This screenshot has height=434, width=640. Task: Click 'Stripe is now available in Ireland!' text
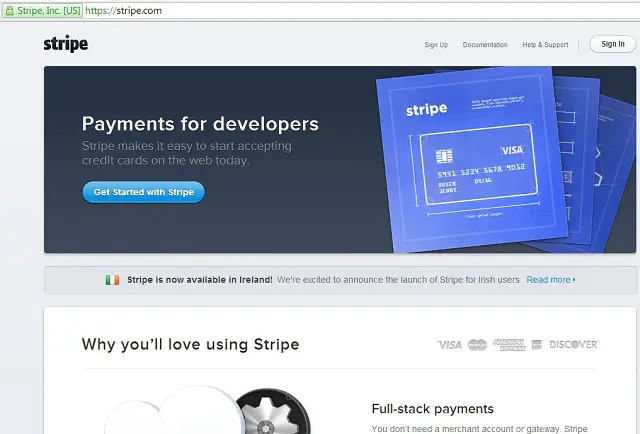click(200, 280)
